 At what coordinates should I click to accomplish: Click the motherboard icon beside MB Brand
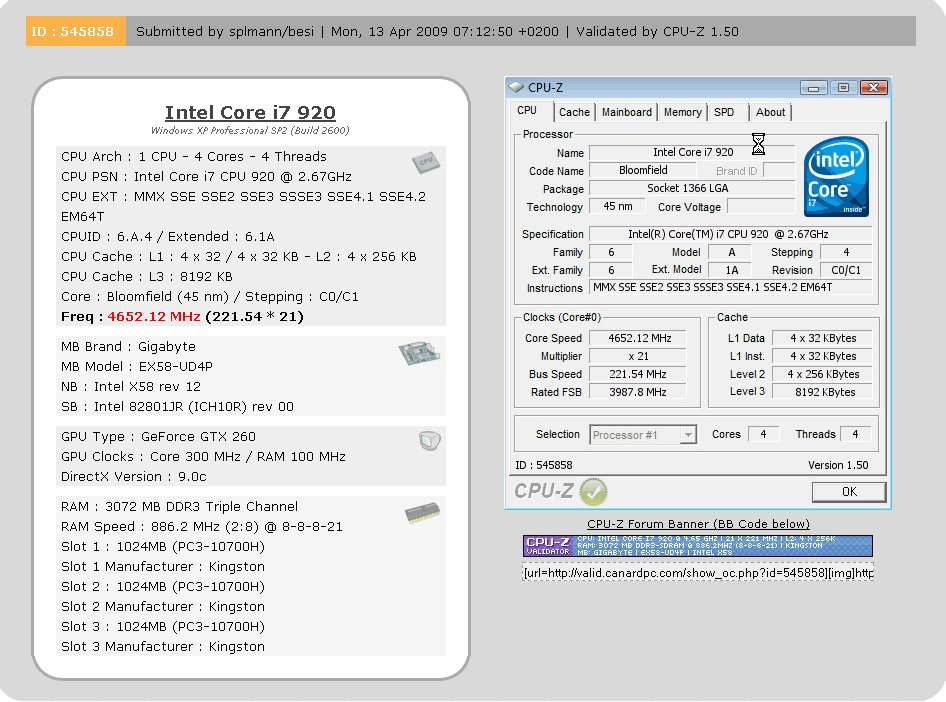420,353
